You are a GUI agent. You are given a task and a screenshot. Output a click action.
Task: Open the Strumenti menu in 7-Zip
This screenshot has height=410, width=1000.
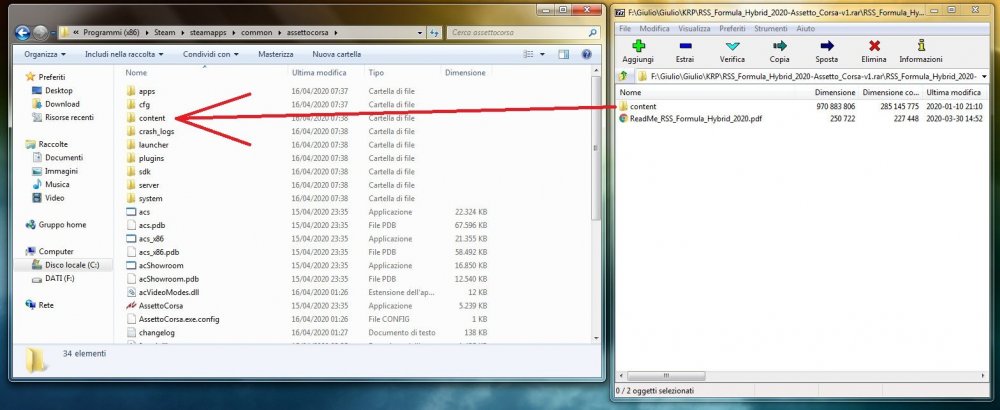tap(770, 29)
